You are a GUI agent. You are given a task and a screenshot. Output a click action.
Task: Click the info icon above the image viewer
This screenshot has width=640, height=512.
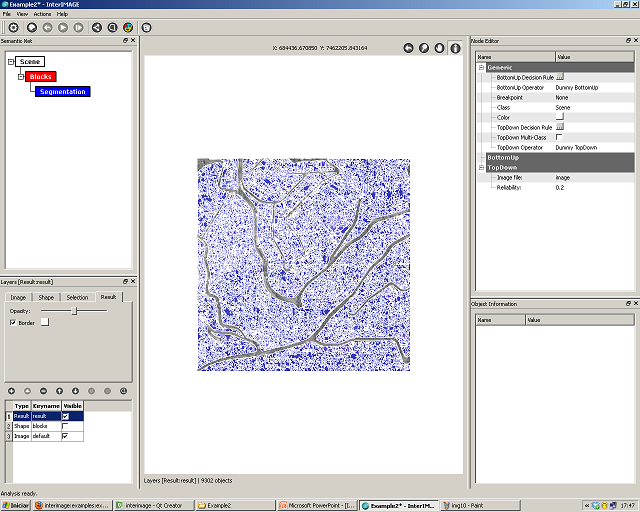pos(455,47)
